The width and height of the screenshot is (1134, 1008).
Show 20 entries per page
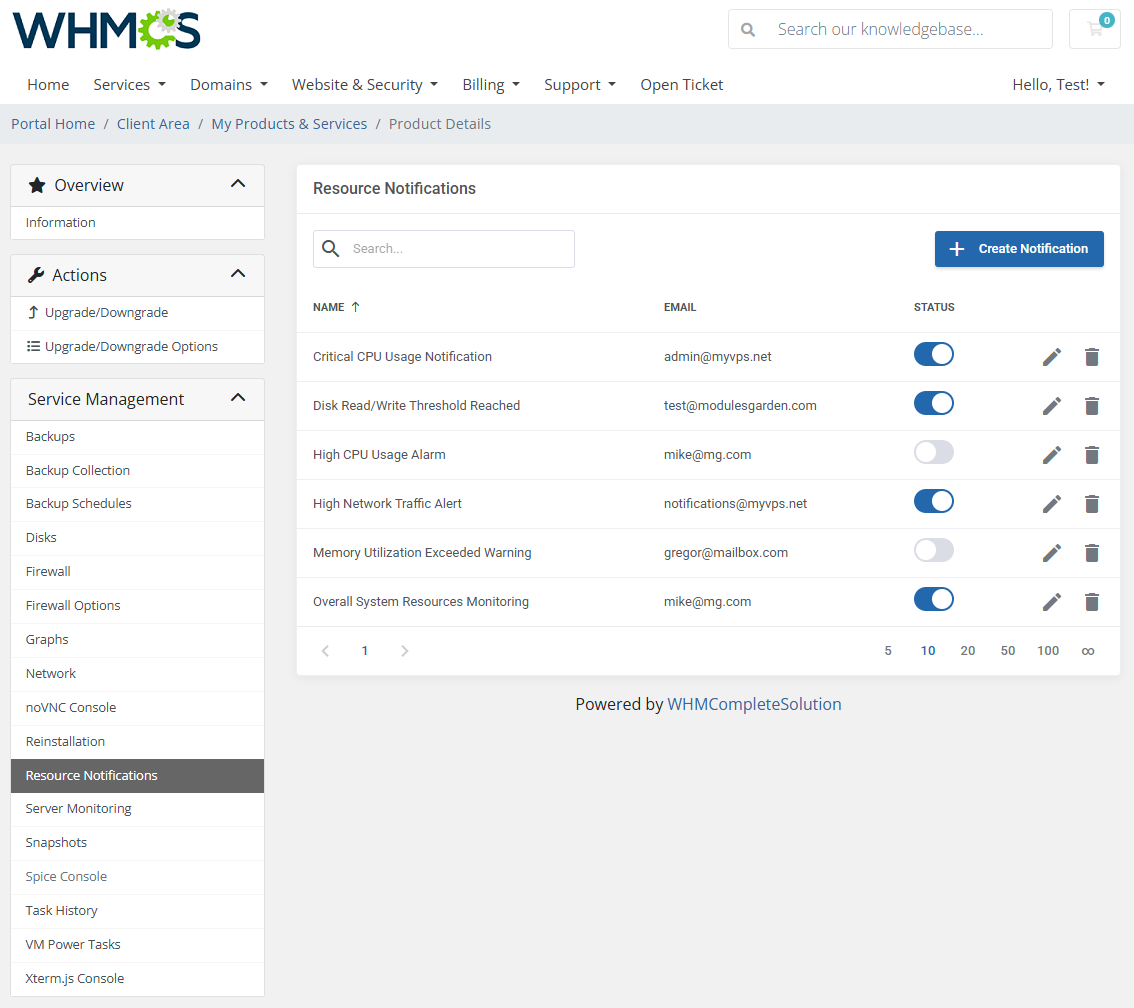click(x=968, y=651)
